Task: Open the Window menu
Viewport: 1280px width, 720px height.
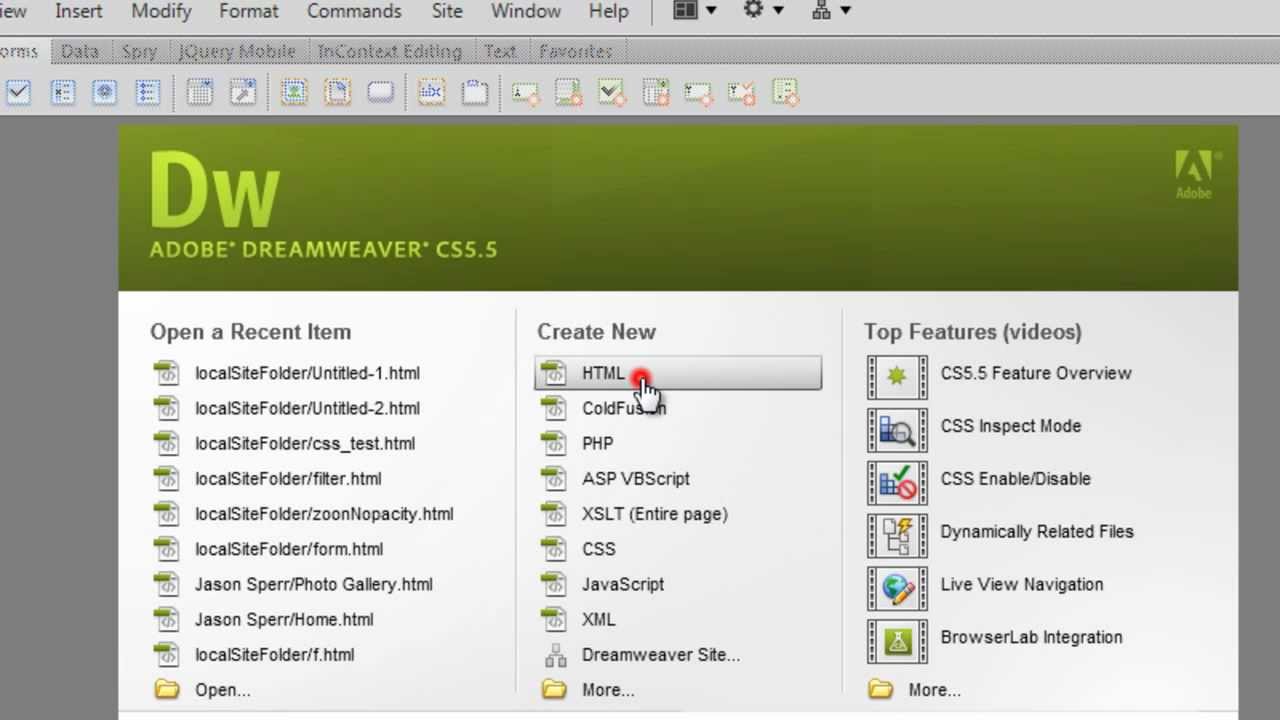Action: (526, 11)
